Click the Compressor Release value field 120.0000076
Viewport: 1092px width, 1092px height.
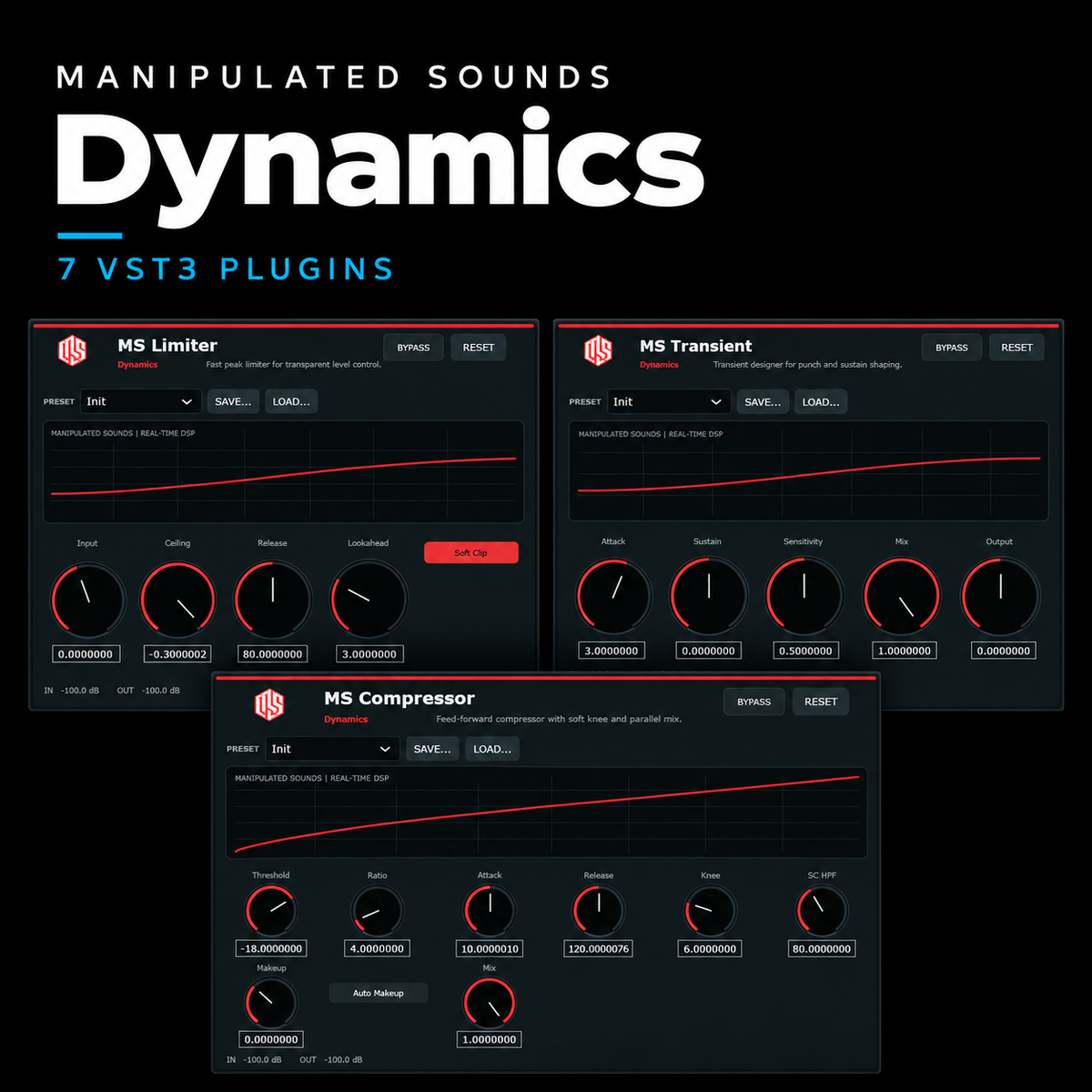click(599, 948)
